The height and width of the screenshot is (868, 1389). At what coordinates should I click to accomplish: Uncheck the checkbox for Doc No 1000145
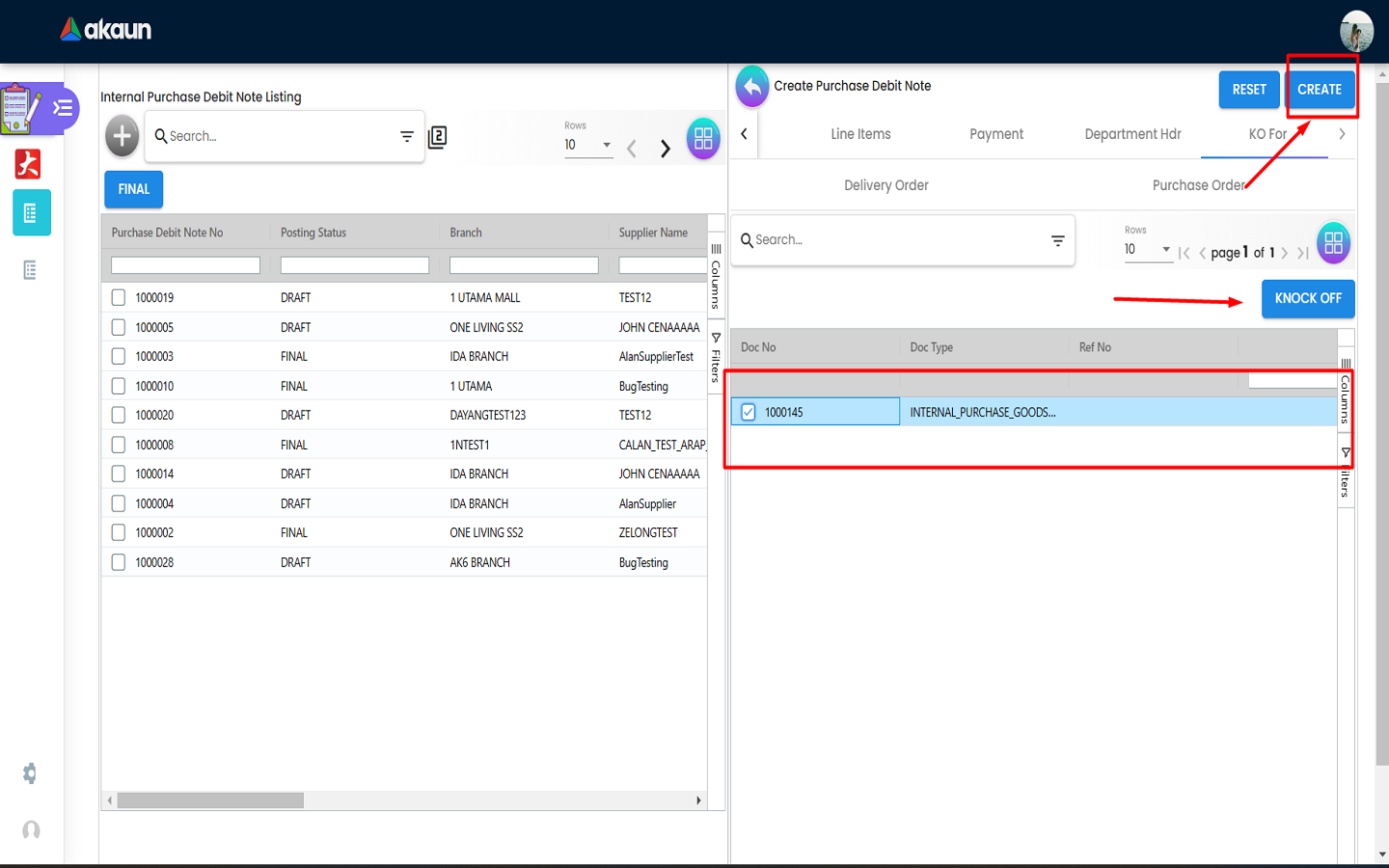[749, 413]
